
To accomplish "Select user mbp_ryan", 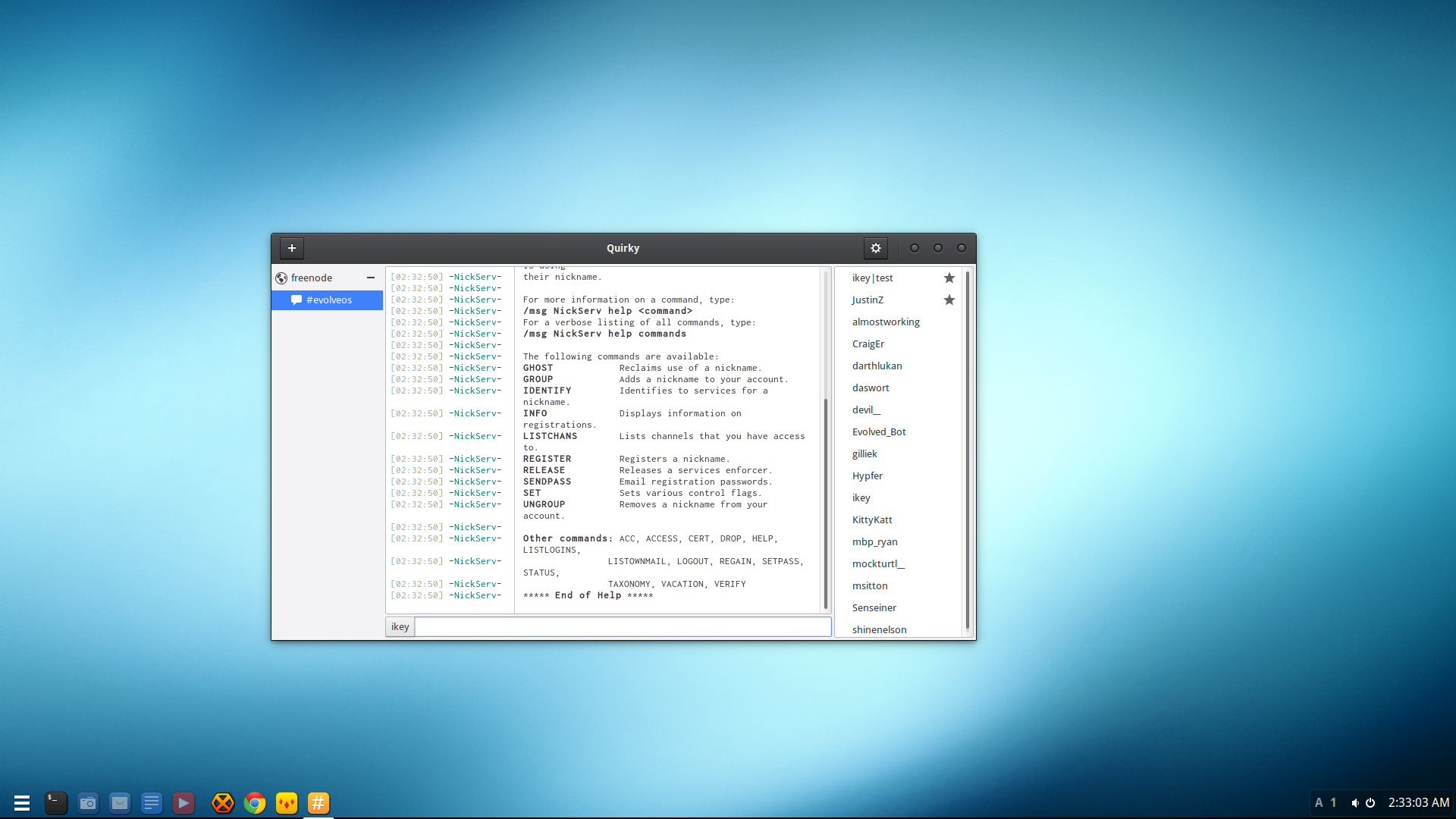I will 899,541.
